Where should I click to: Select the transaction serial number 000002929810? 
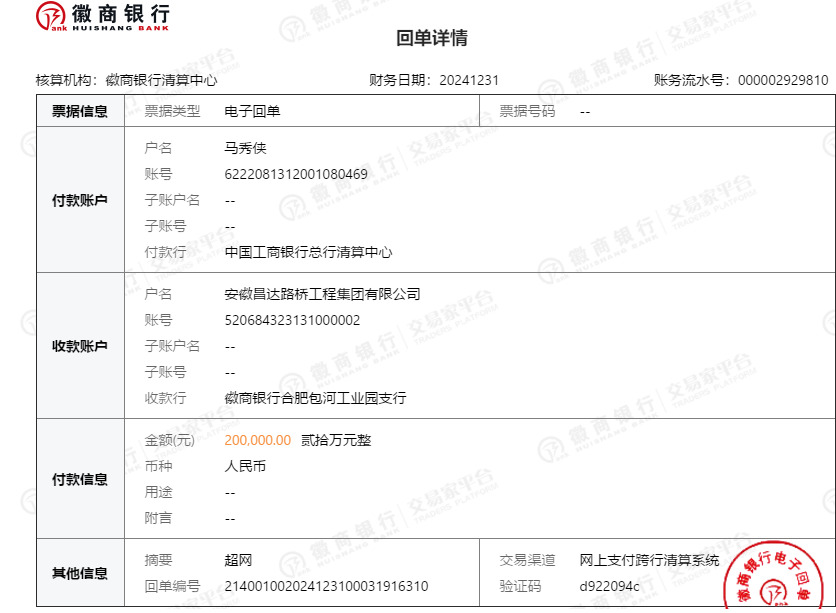pyautogui.click(x=783, y=80)
